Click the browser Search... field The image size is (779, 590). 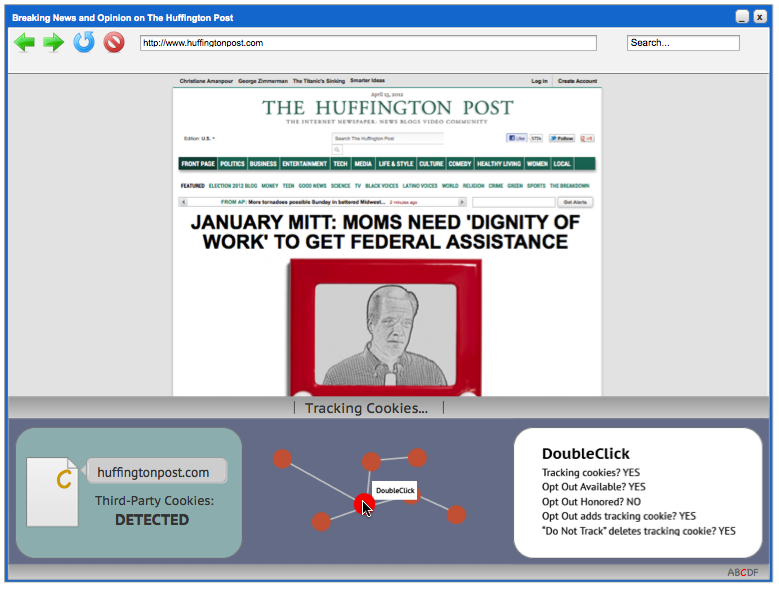683,43
